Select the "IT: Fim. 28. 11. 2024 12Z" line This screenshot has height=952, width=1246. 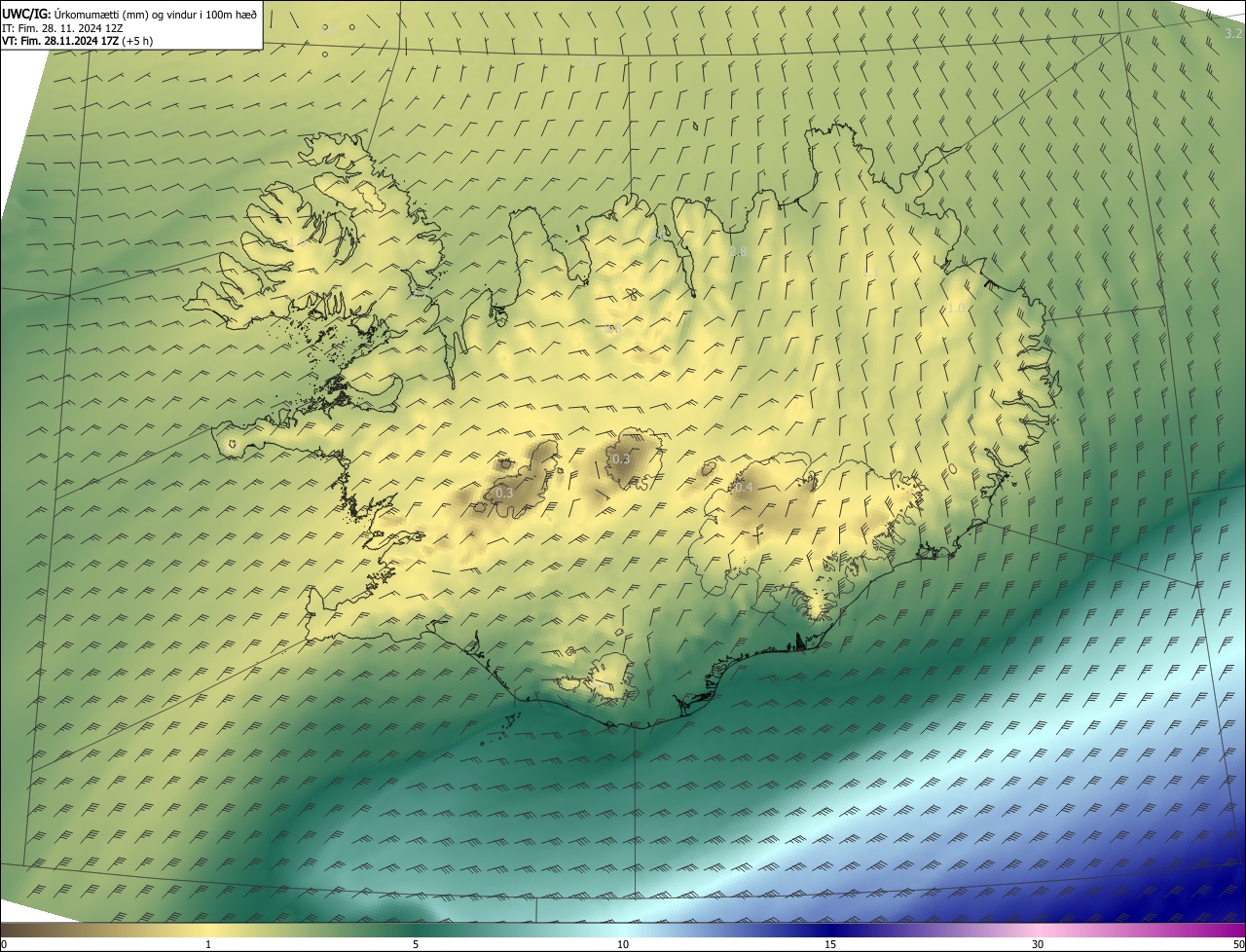coord(63,28)
